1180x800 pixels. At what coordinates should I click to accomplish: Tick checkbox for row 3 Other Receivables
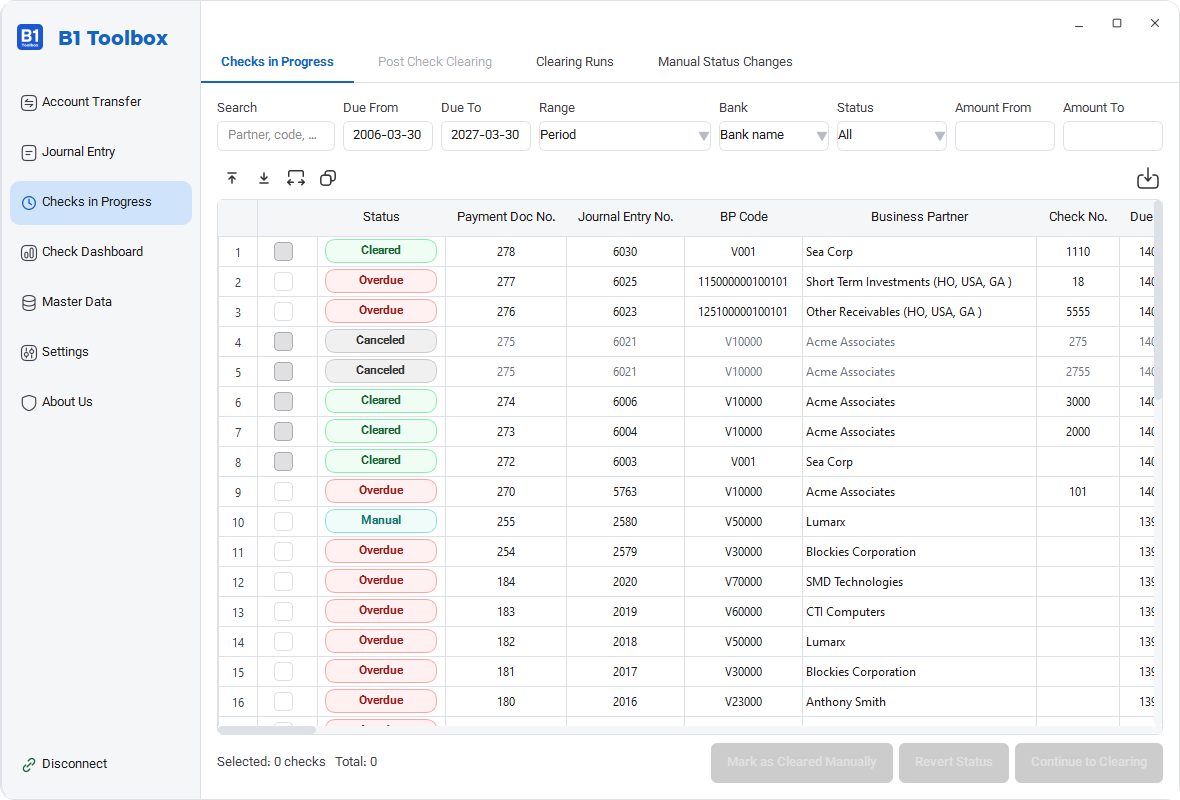[x=284, y=312]
